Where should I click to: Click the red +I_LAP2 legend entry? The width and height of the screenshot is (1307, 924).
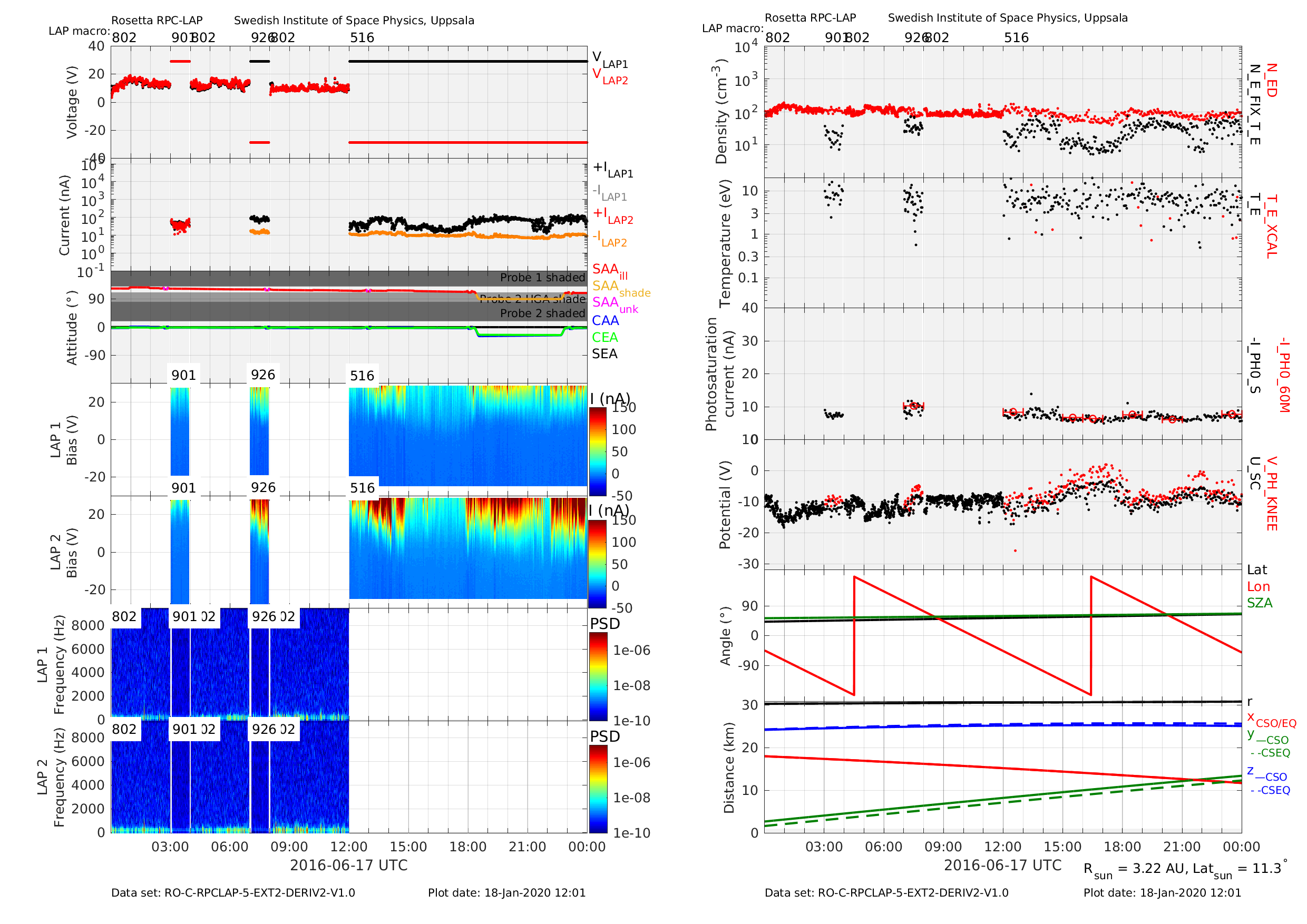[x=613, y=215]
